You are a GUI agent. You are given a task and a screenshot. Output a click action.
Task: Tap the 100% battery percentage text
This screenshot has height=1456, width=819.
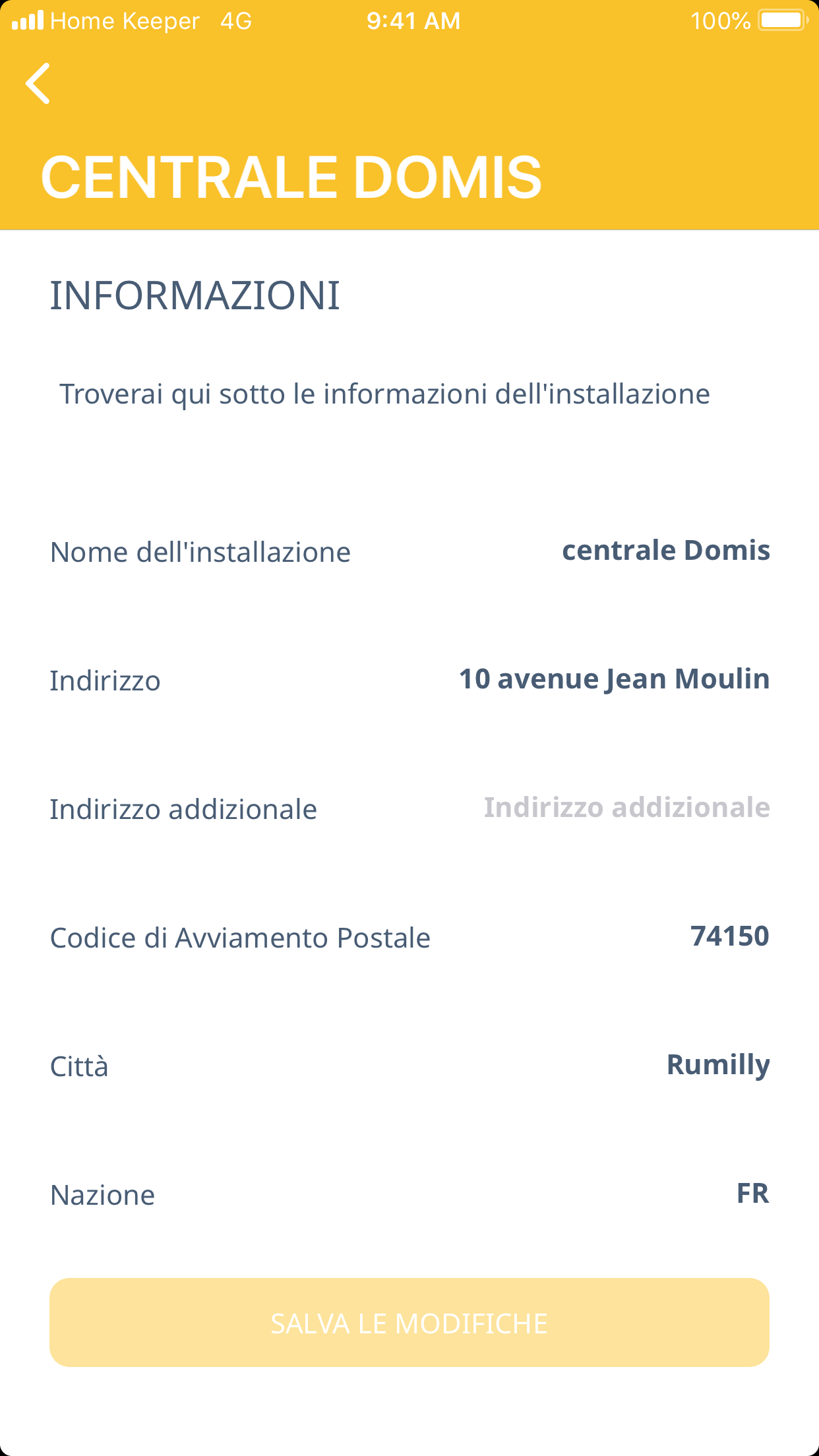tap(720, 21)
